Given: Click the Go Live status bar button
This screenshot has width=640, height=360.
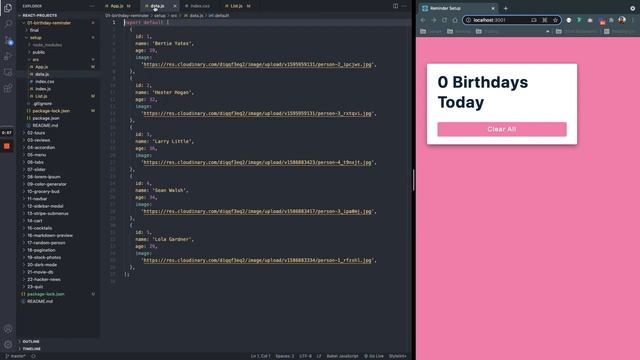Looking at the screenshot, I should [373, 356].
